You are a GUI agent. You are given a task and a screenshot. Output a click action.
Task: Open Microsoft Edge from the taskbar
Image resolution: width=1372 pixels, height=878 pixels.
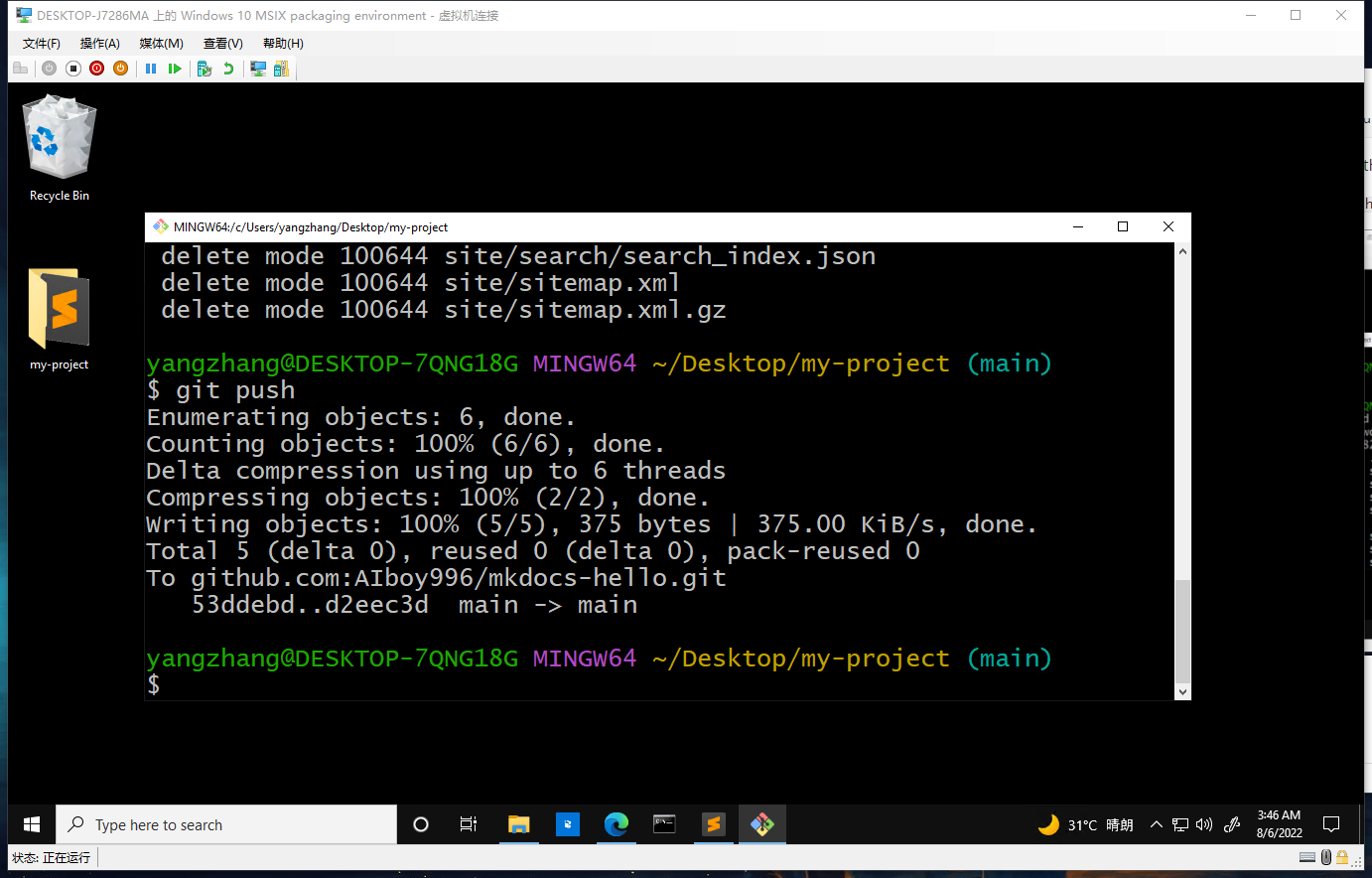pyautogui.click(x=617, y=824)
